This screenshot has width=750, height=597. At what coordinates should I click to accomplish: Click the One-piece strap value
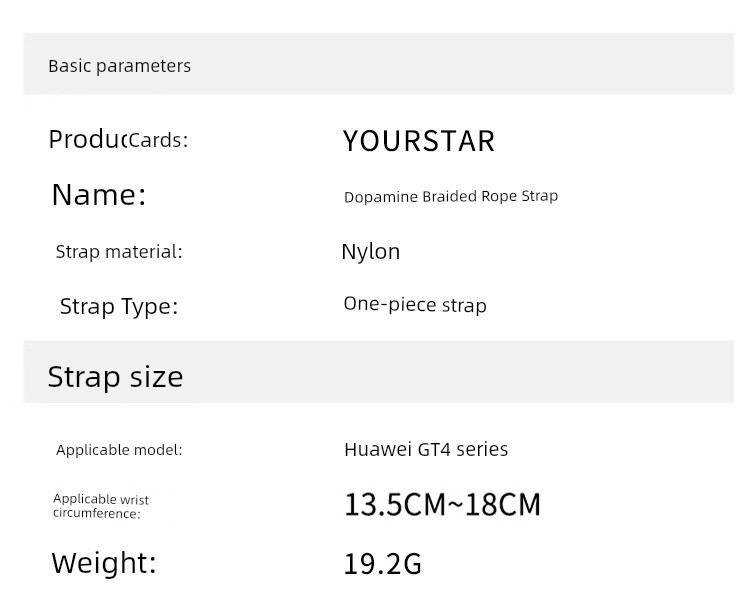click(414, 305)
